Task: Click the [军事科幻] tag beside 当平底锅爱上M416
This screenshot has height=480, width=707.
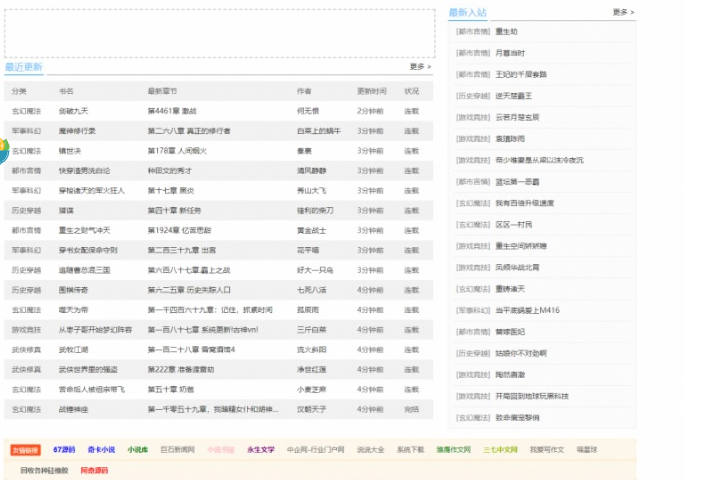Action: tap(473, 310)
